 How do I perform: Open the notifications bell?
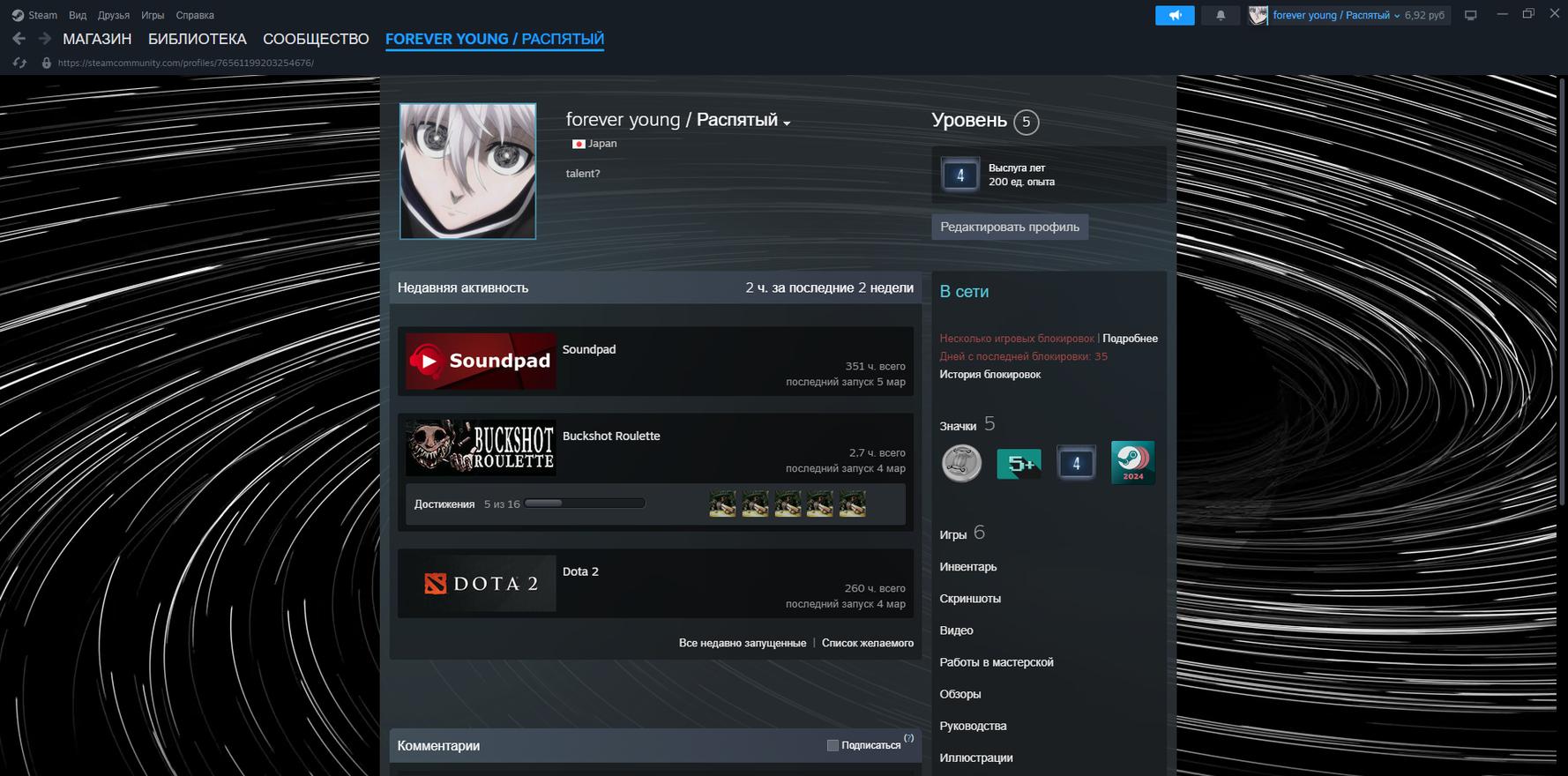click(1221, 15)
